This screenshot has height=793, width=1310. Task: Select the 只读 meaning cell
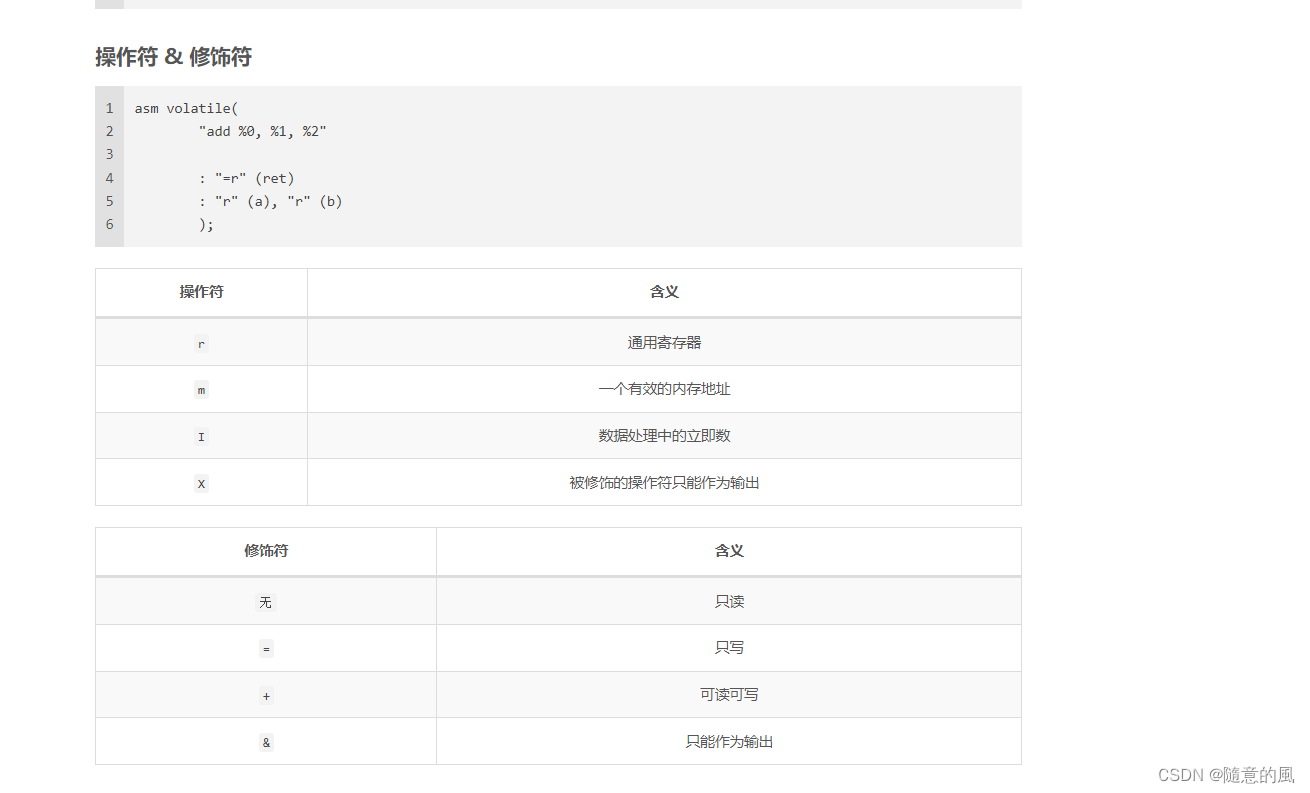pos(728,601)
